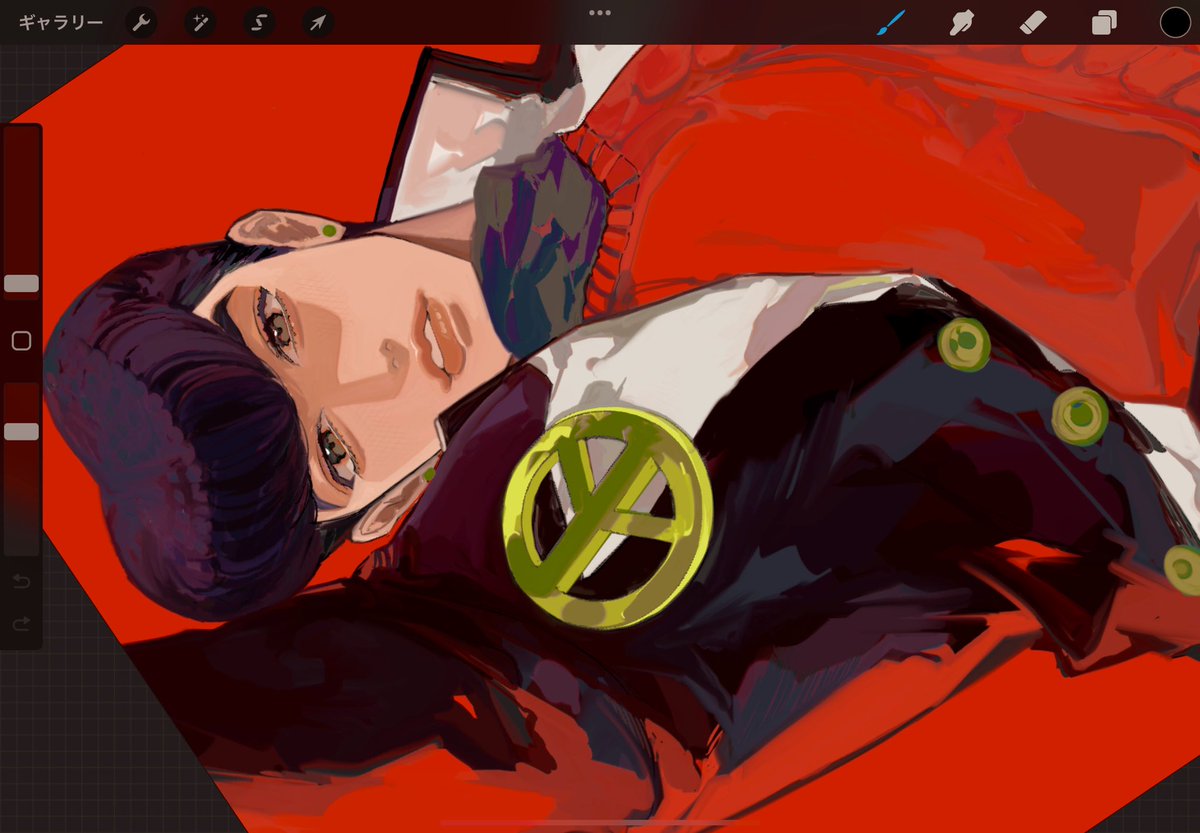Open the Actions wrench menu

pyautogui.click(x=141, y=22)
